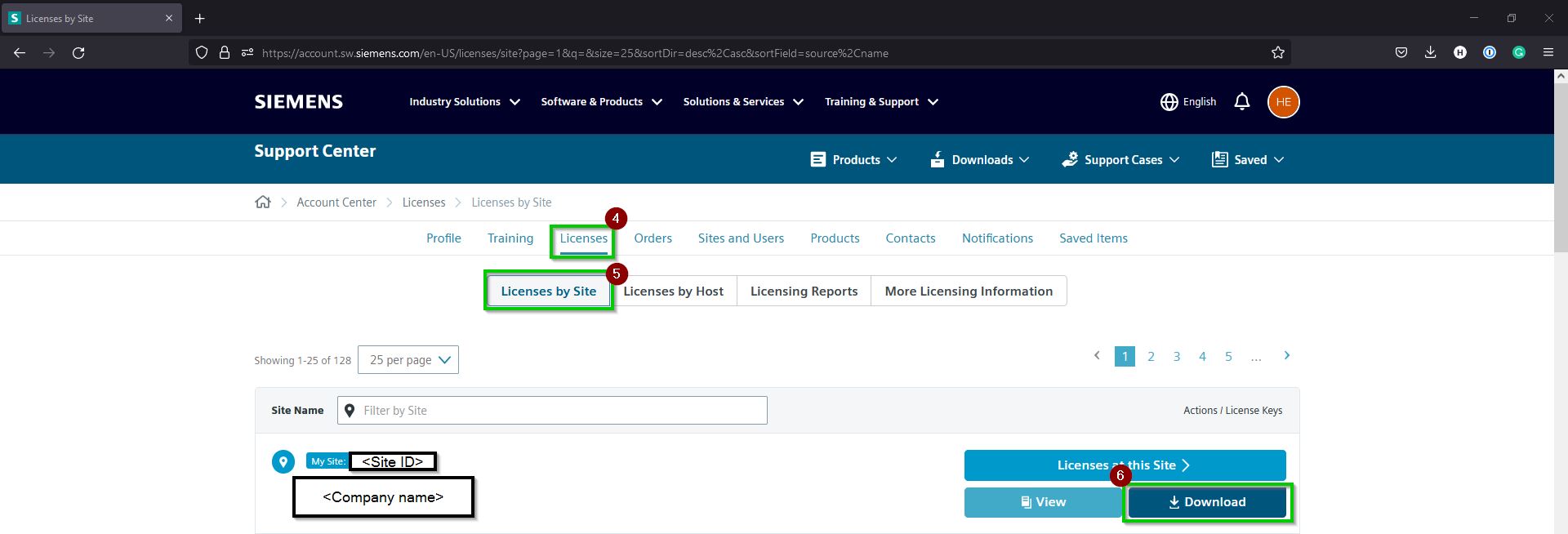The image size is (1568, 534).
Task: Expand the Downloads dropdown in Support Center
Action: (980, 160)
